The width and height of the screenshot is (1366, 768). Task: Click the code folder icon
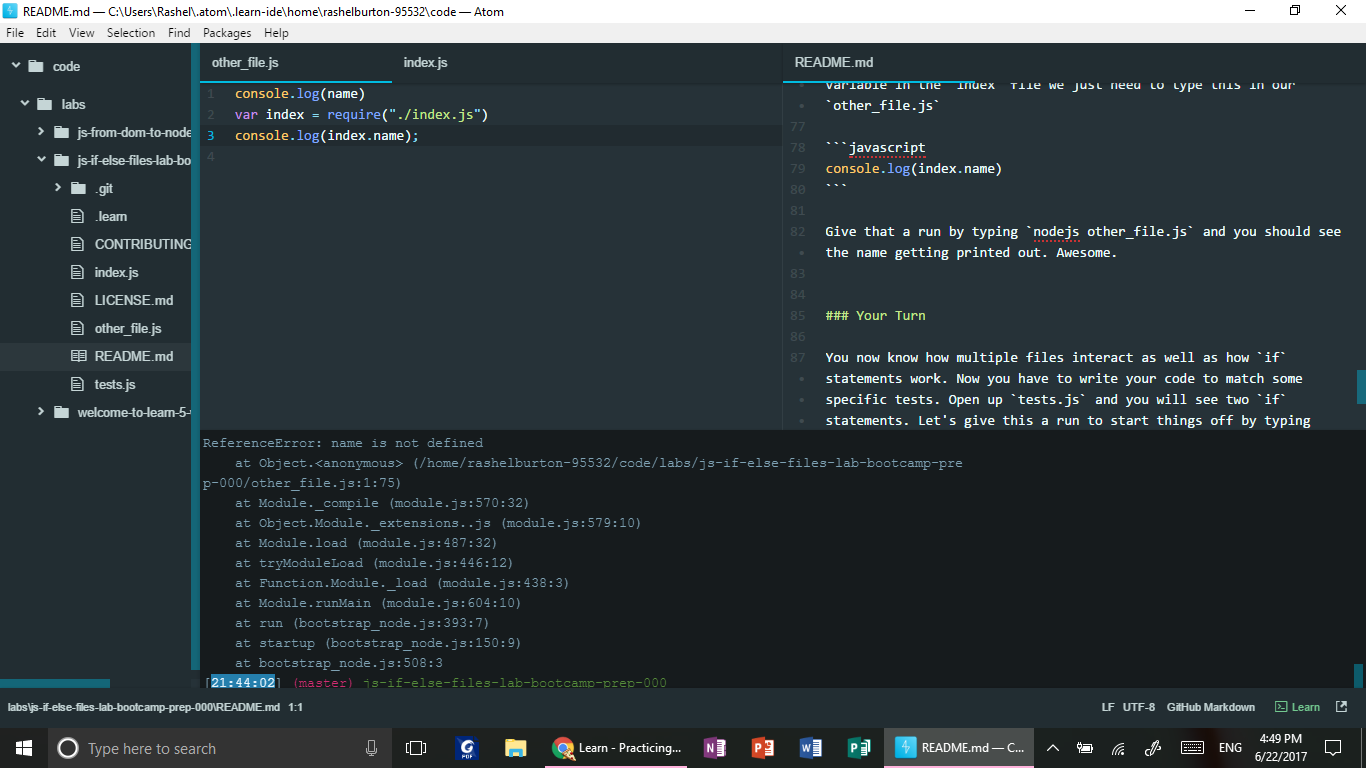37,66
